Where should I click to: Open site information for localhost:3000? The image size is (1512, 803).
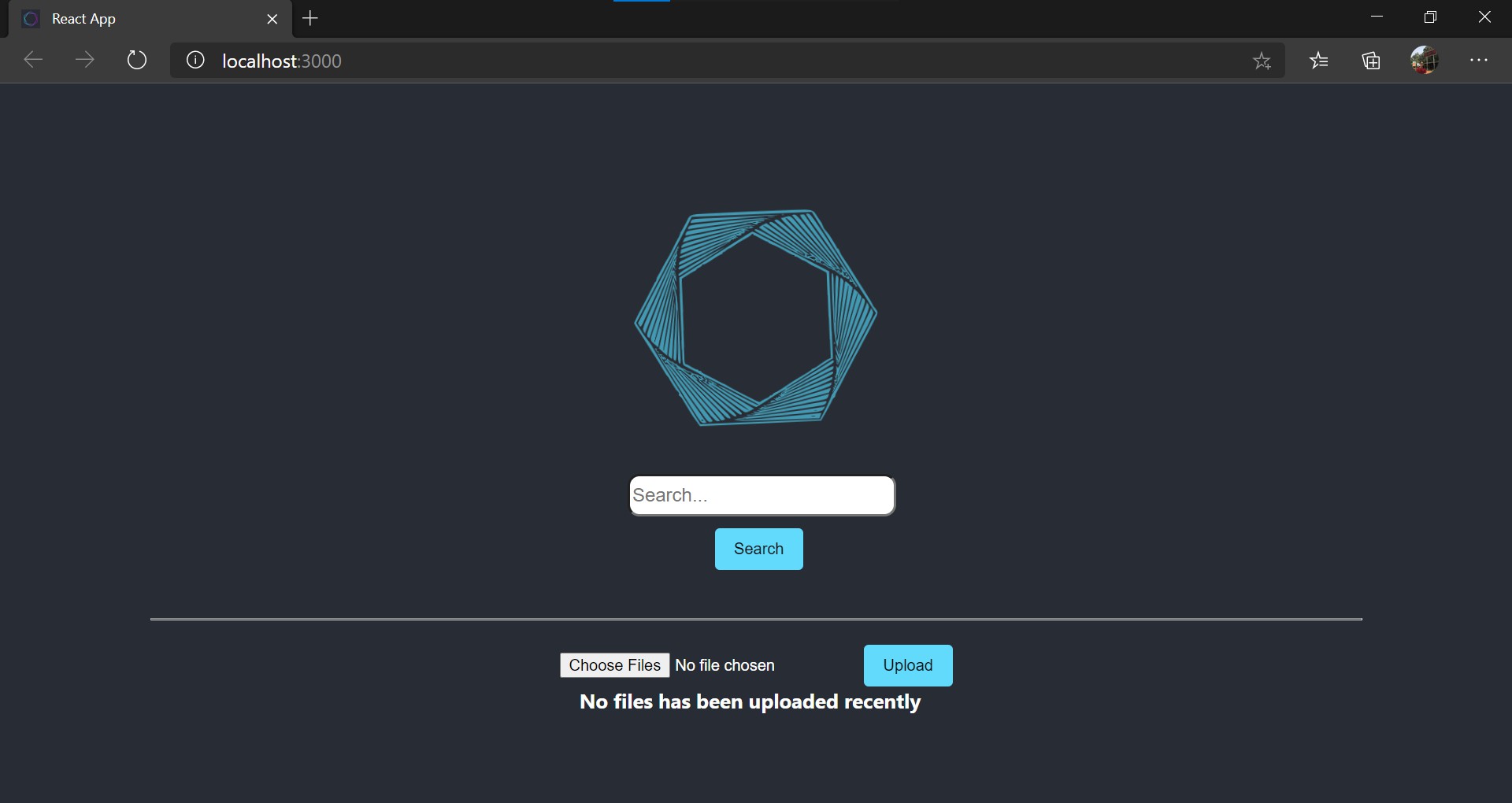pyautogui.click(x=195, y=60)
